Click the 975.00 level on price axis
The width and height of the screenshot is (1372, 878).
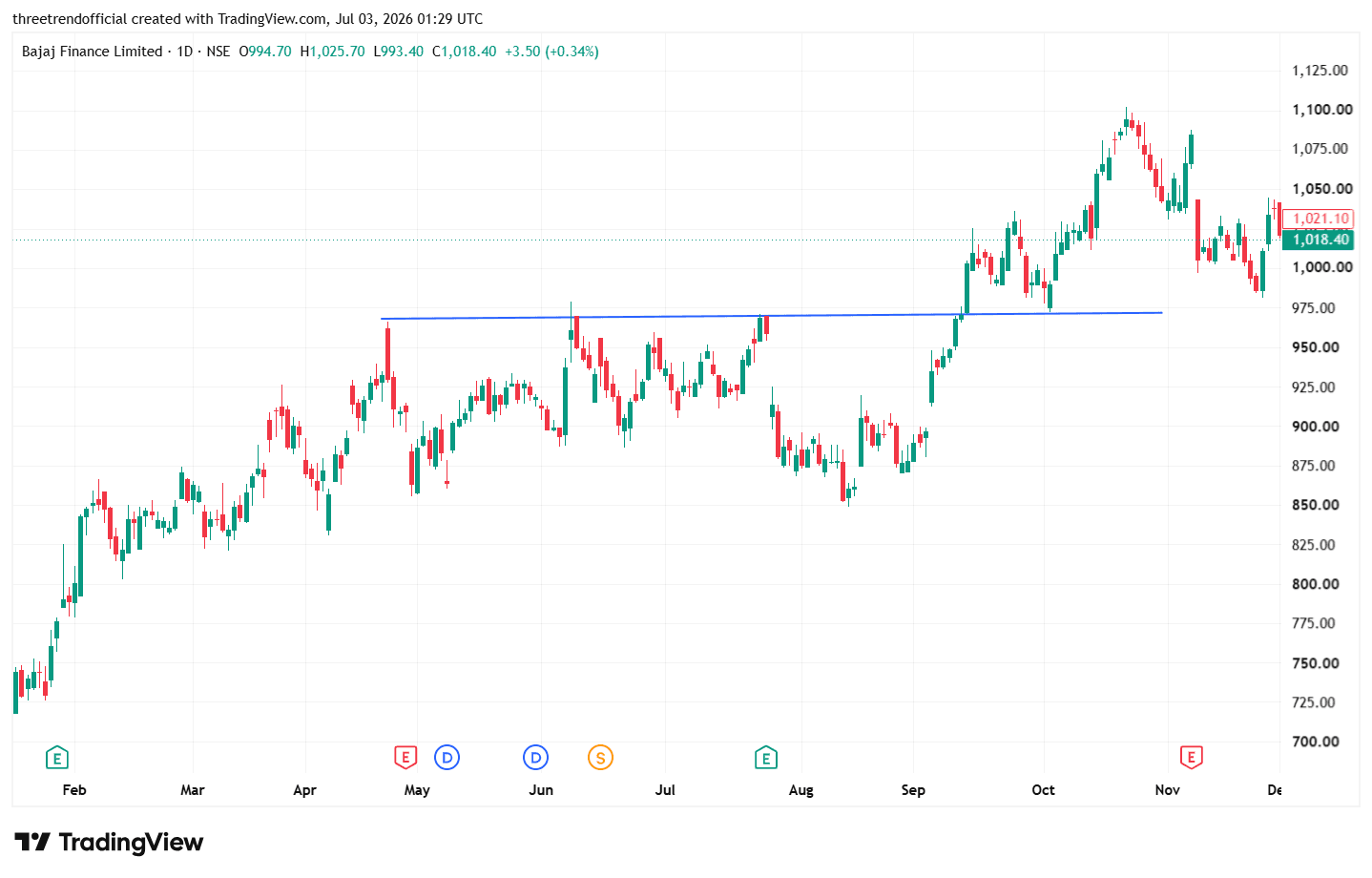(1314, 308)
